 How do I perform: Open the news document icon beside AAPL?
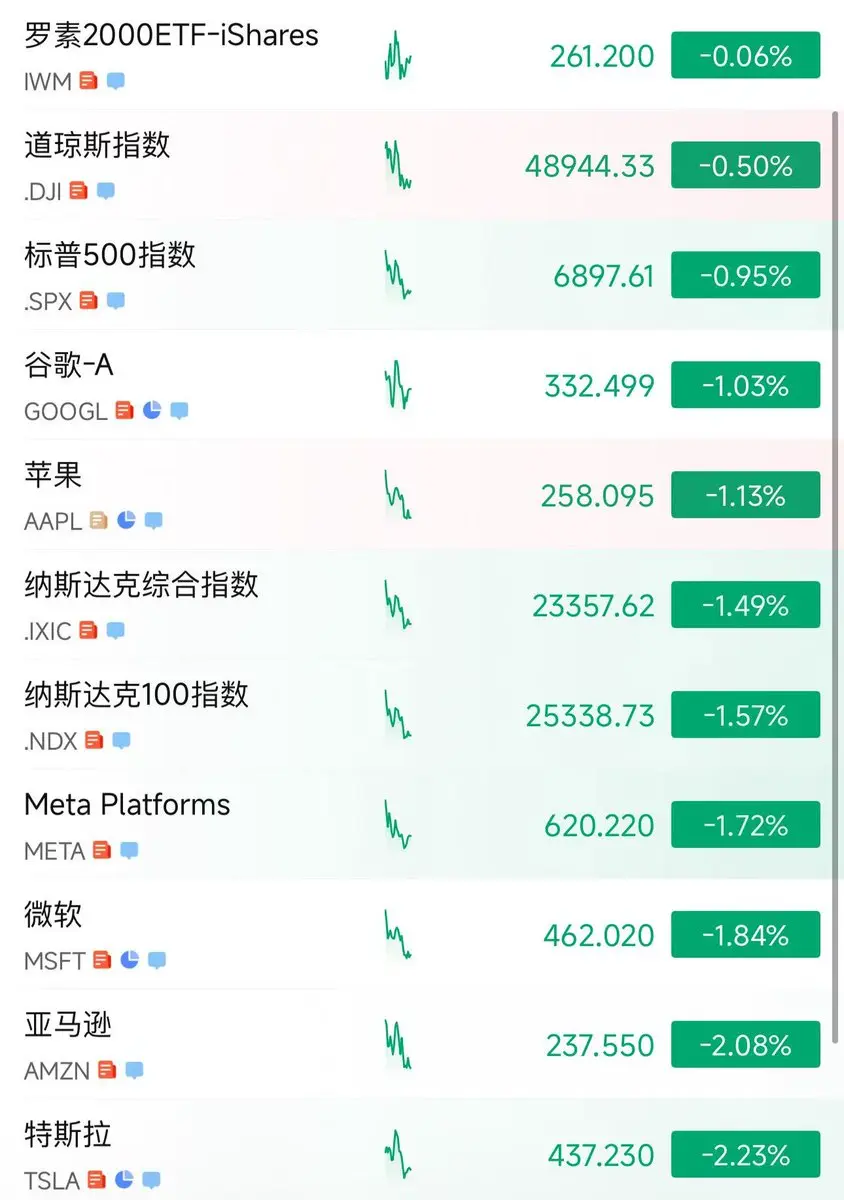[x=98, y=520]
